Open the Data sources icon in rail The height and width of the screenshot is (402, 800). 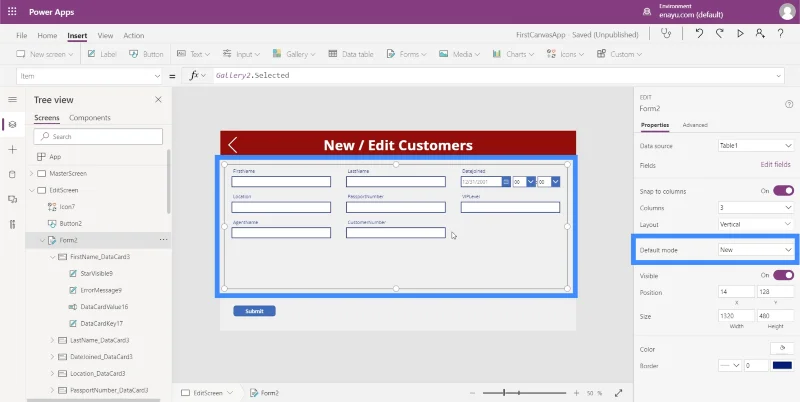click(x=12, y=174)
